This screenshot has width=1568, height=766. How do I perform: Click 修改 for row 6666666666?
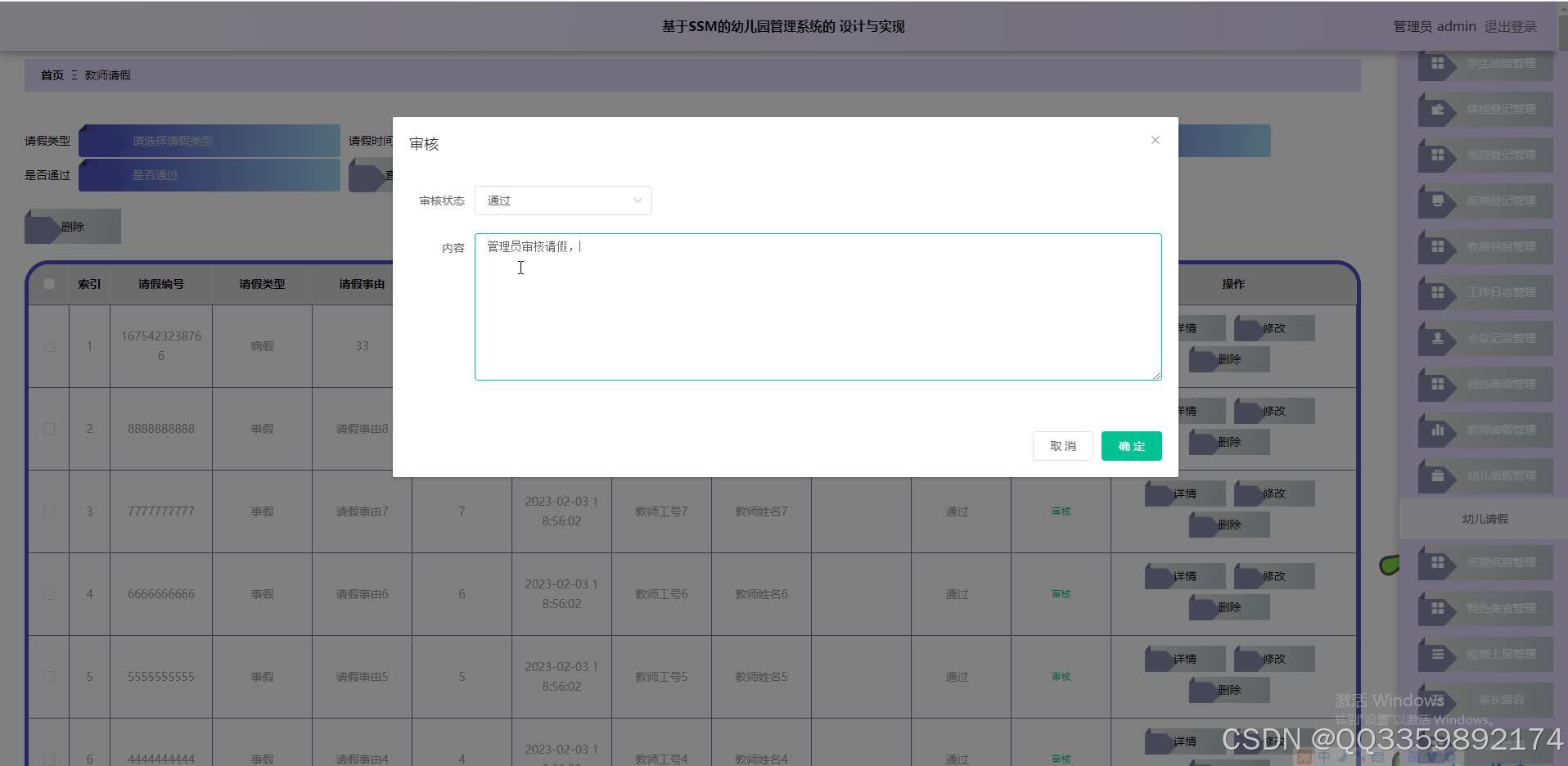point(1274,576)
